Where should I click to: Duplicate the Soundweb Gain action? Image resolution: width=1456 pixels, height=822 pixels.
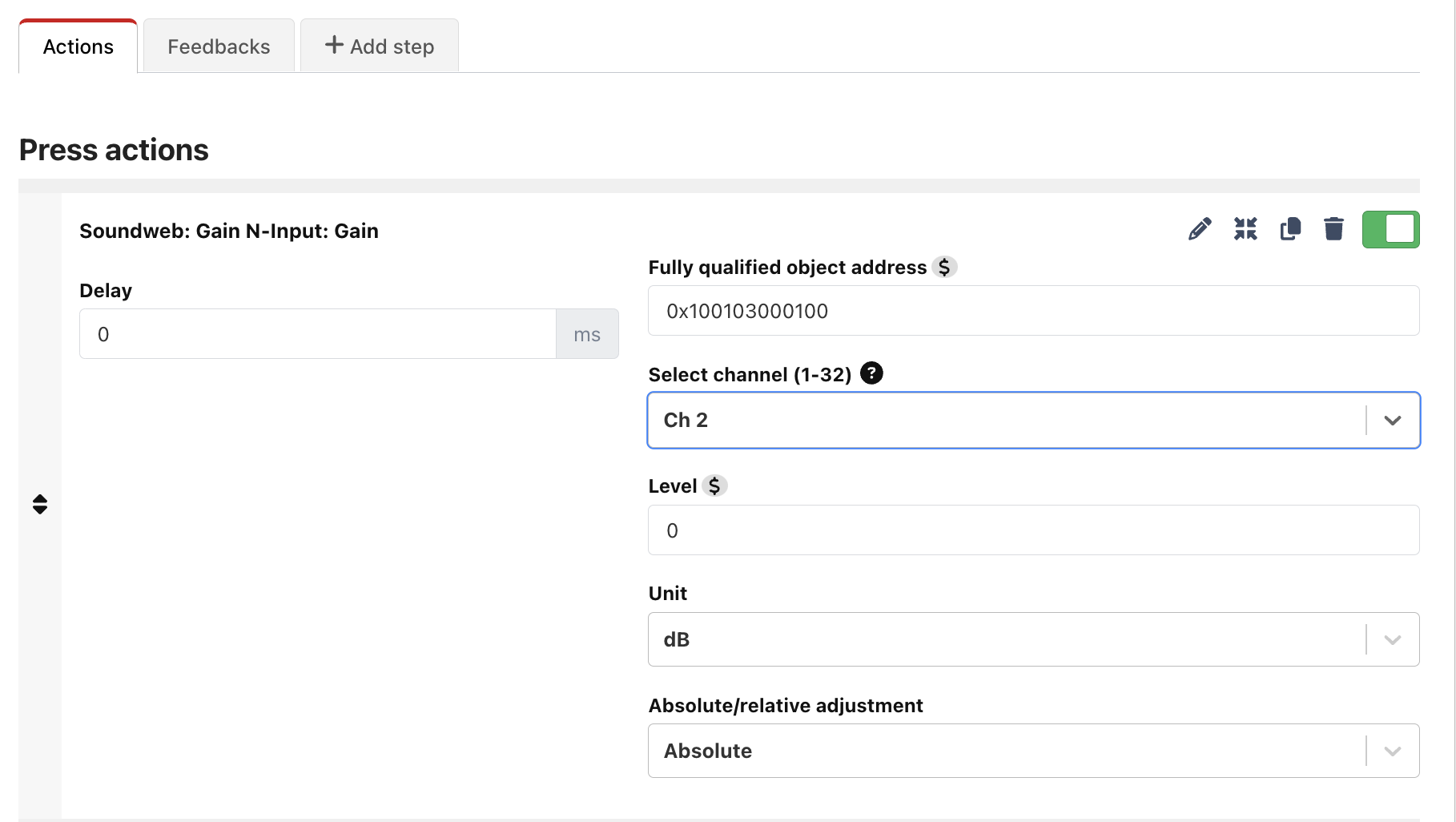coord(1290,229)
